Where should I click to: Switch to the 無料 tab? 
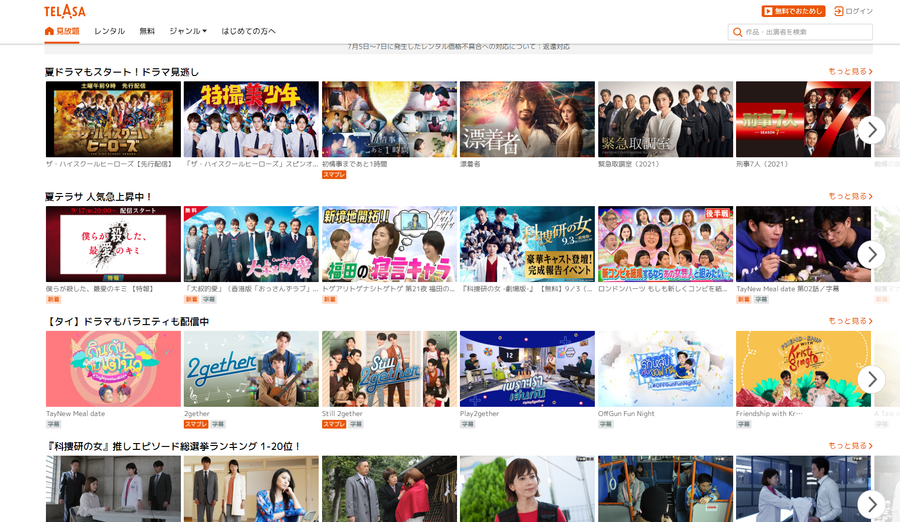(147, 31)
